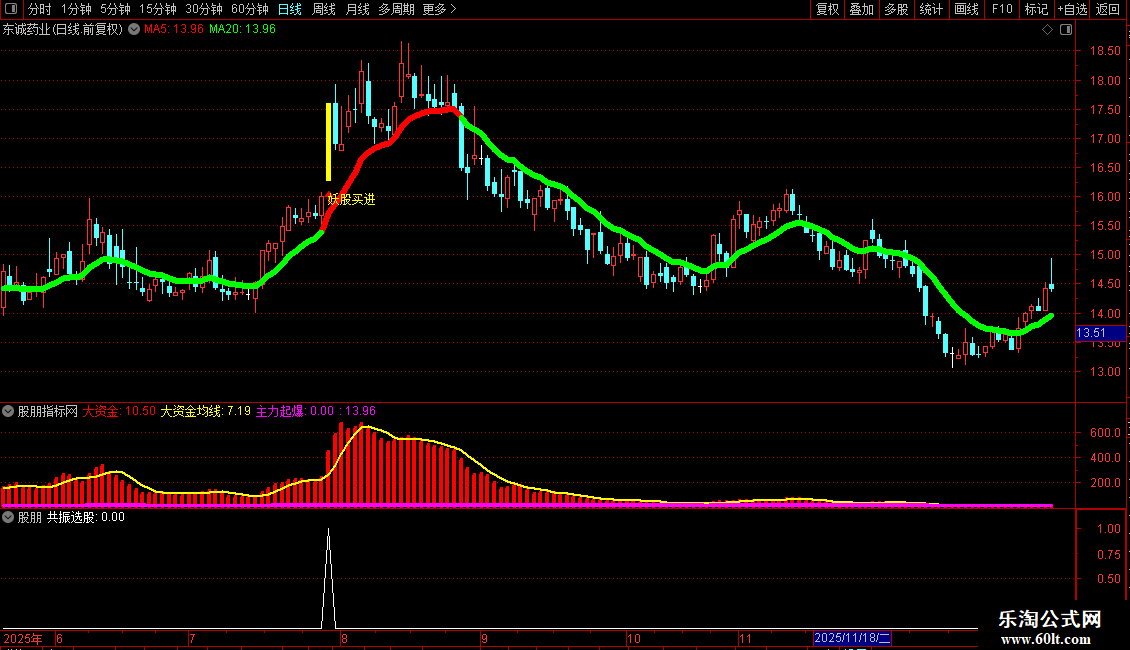Click the 大资金: 10.50 value label
1130x650 pixels.
pyautogui.click(x=119, y=411)
